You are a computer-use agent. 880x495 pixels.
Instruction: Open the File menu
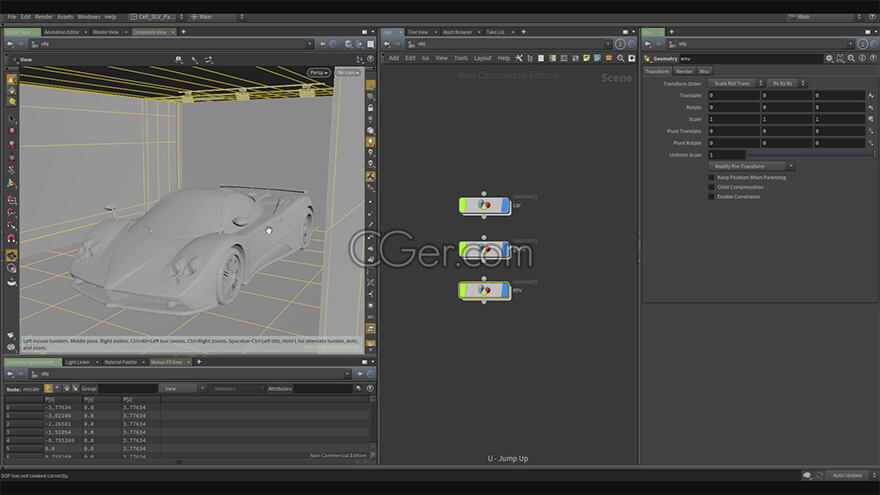12,17
